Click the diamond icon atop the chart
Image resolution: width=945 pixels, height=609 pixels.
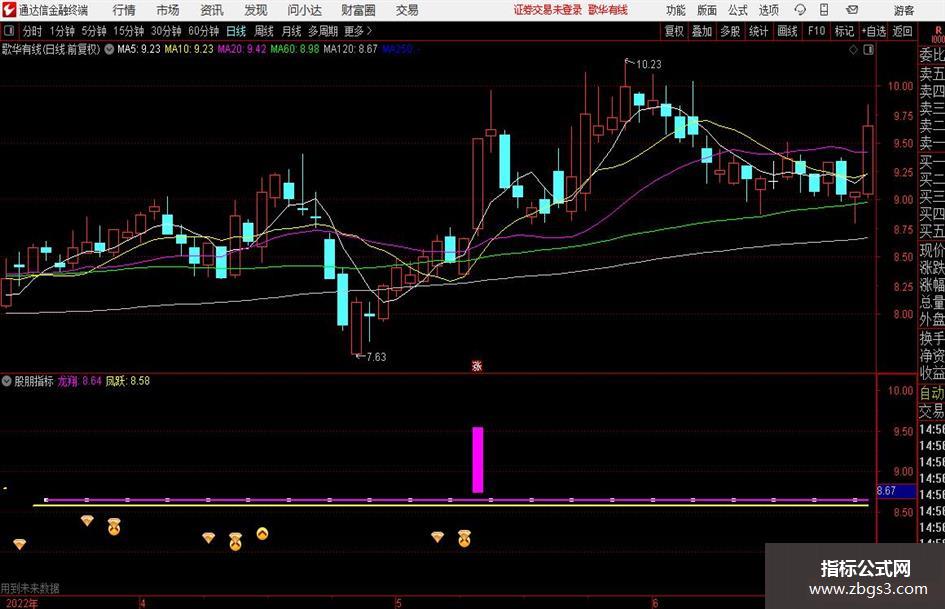[853, 50]
